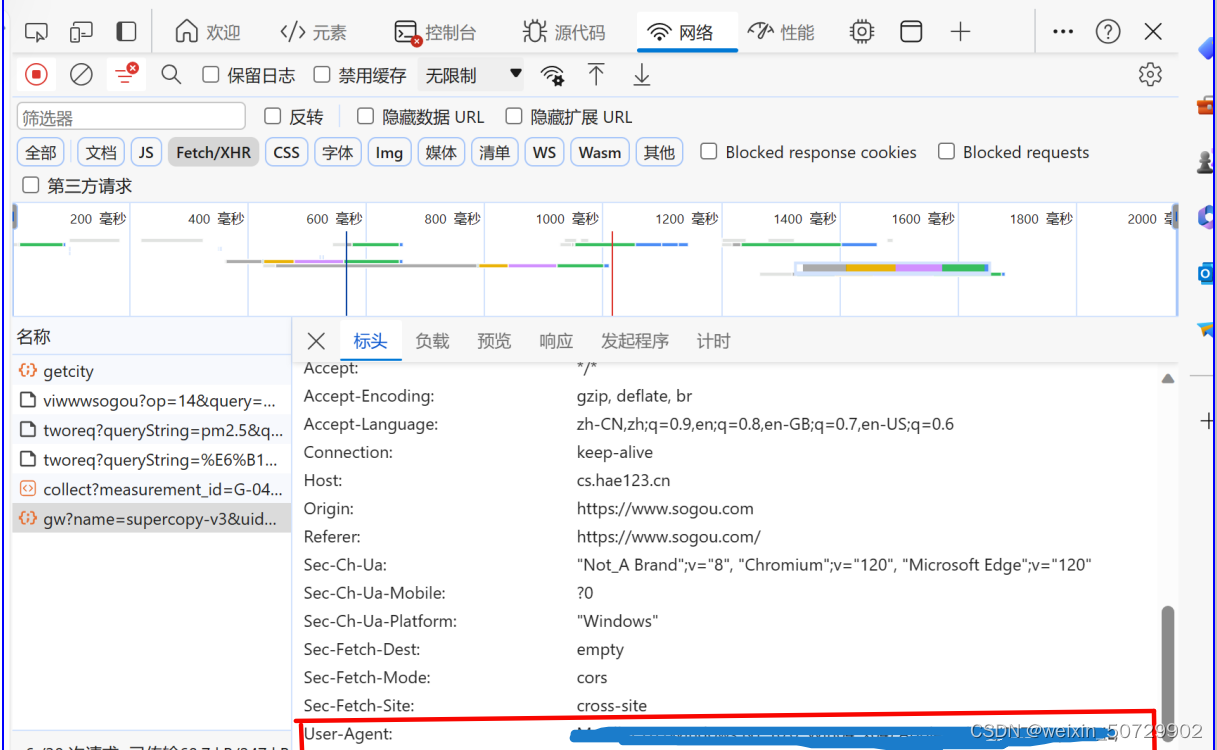Add more tools with plus icon

pos(960,32)
